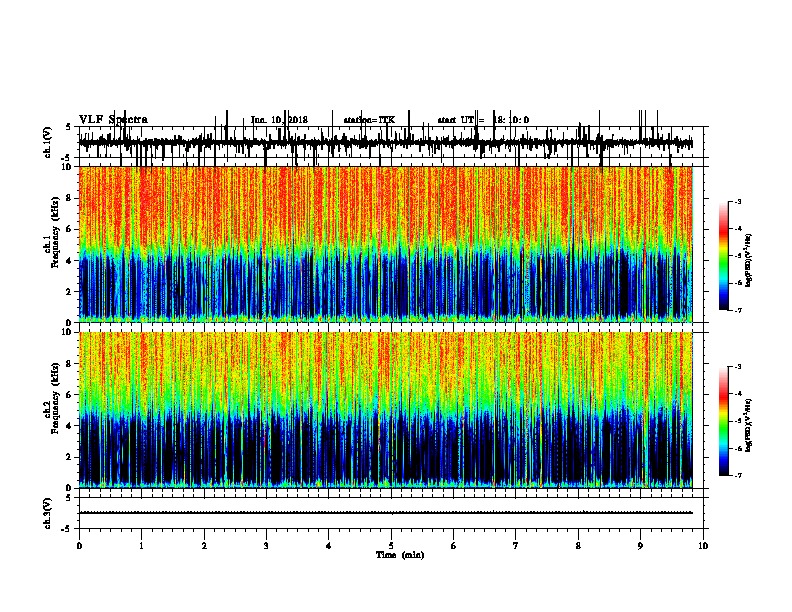Click the "1" minute tick label on time axis
The height and width of the screenshot is (612, 792).
pyautogui.click(x=141, y=545)
